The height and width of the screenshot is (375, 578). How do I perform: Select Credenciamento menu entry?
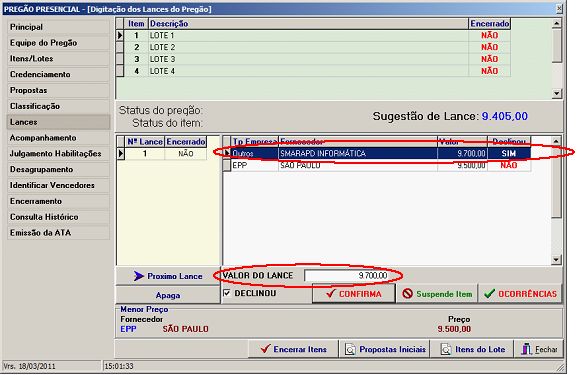coord(58,74)
